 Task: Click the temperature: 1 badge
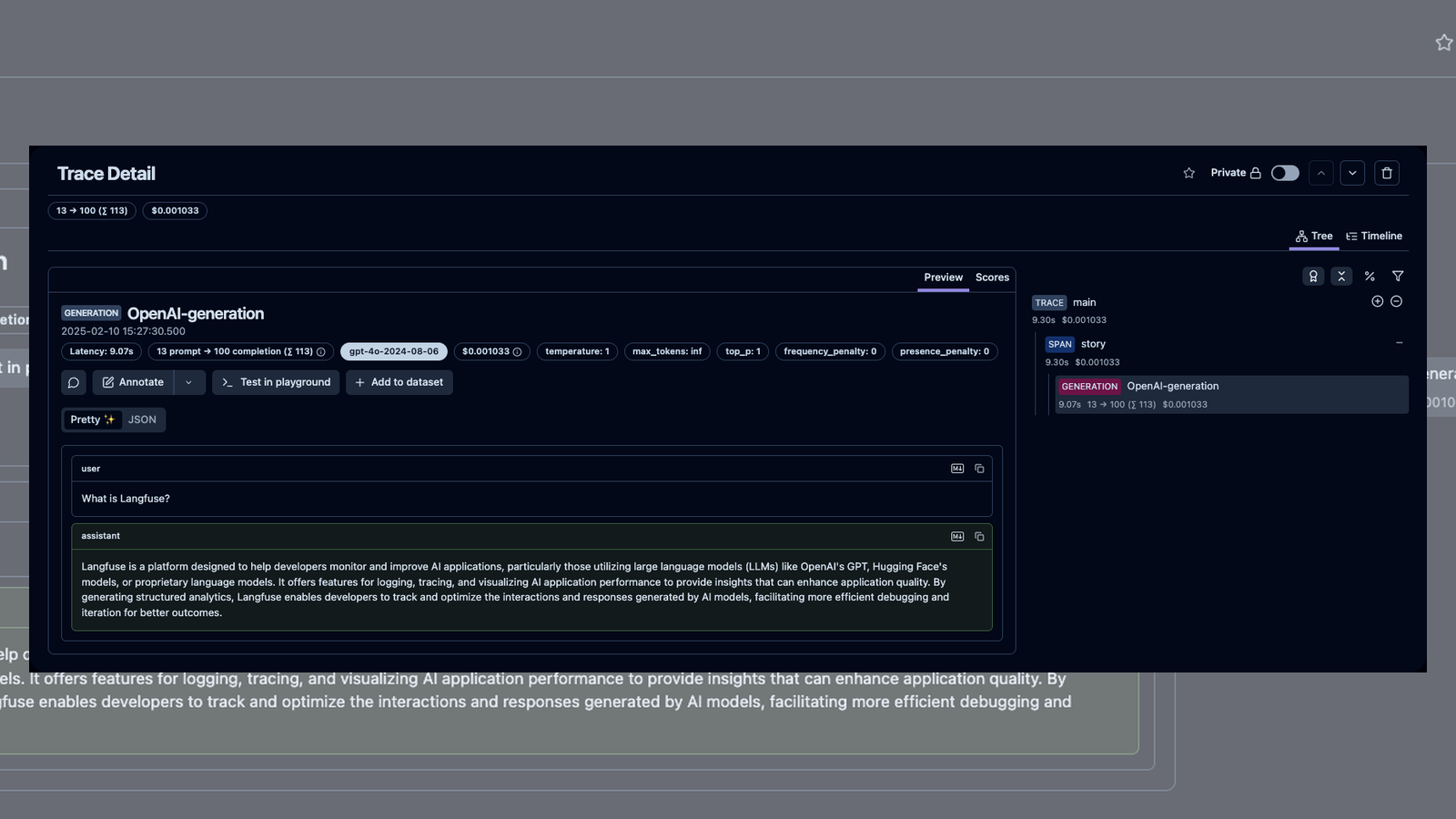578,351
